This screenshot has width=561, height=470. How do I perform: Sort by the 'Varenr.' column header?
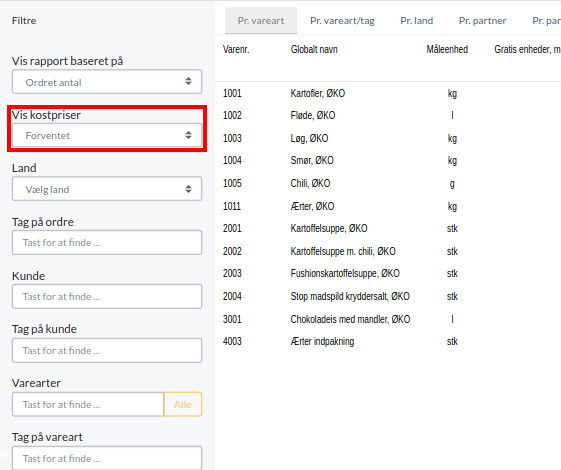tap(236, 49)
